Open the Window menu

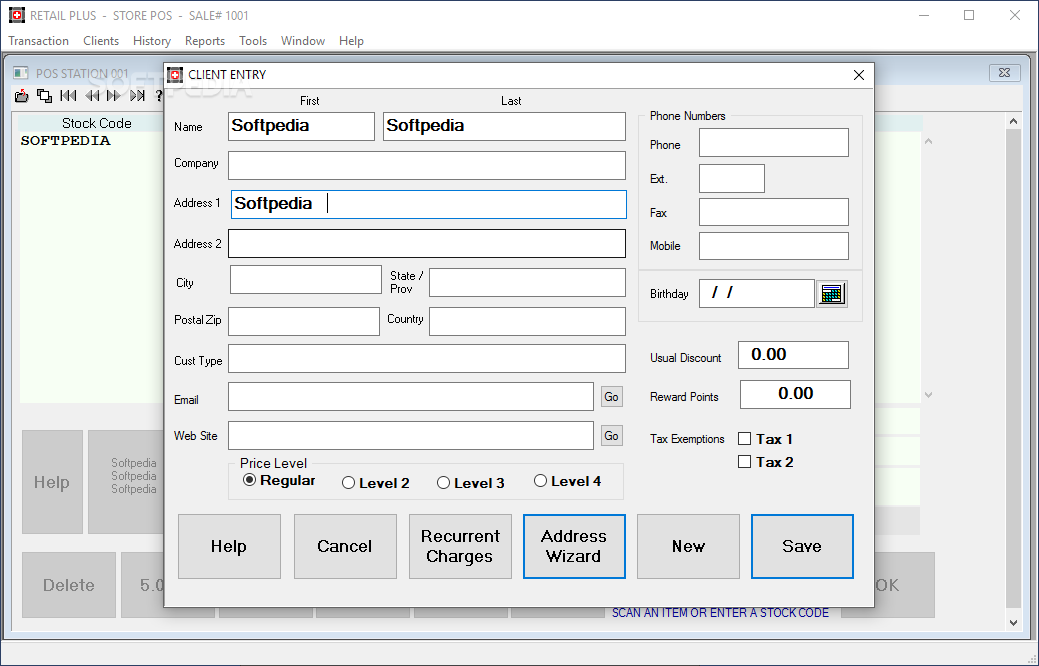pos(303,40)
